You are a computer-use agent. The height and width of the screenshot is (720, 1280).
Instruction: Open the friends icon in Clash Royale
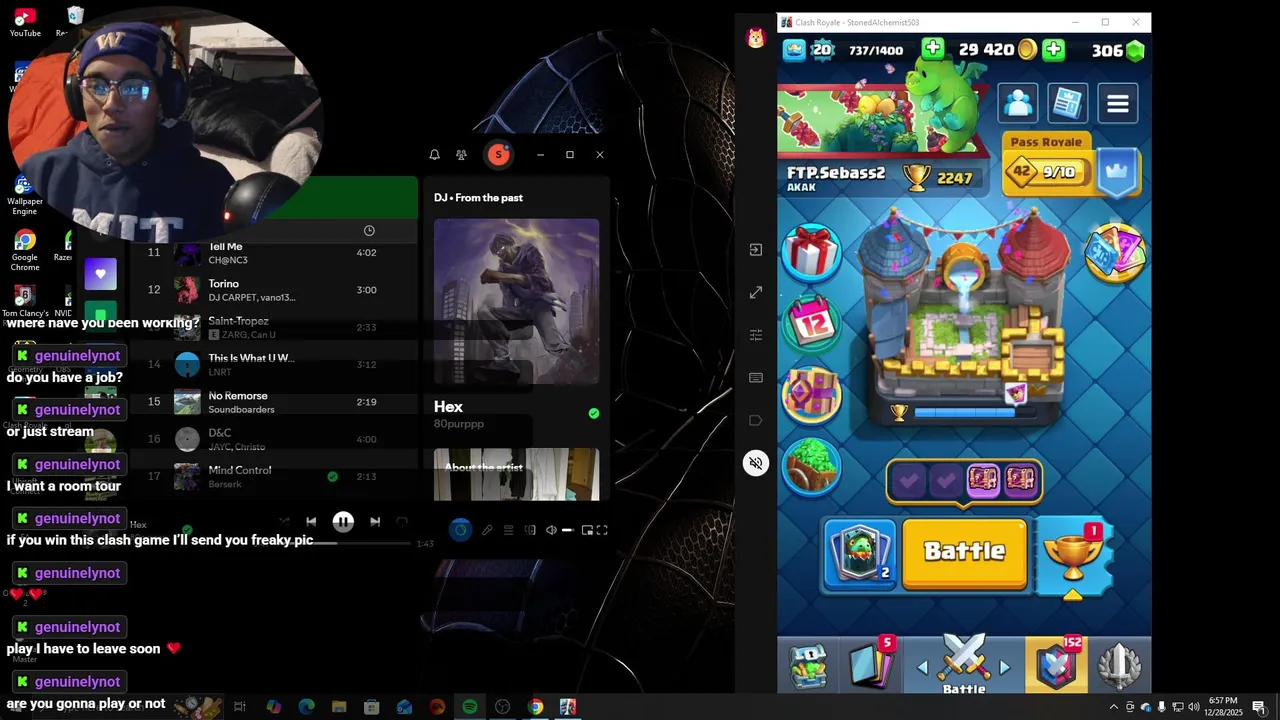click(x=1018, y=102)
